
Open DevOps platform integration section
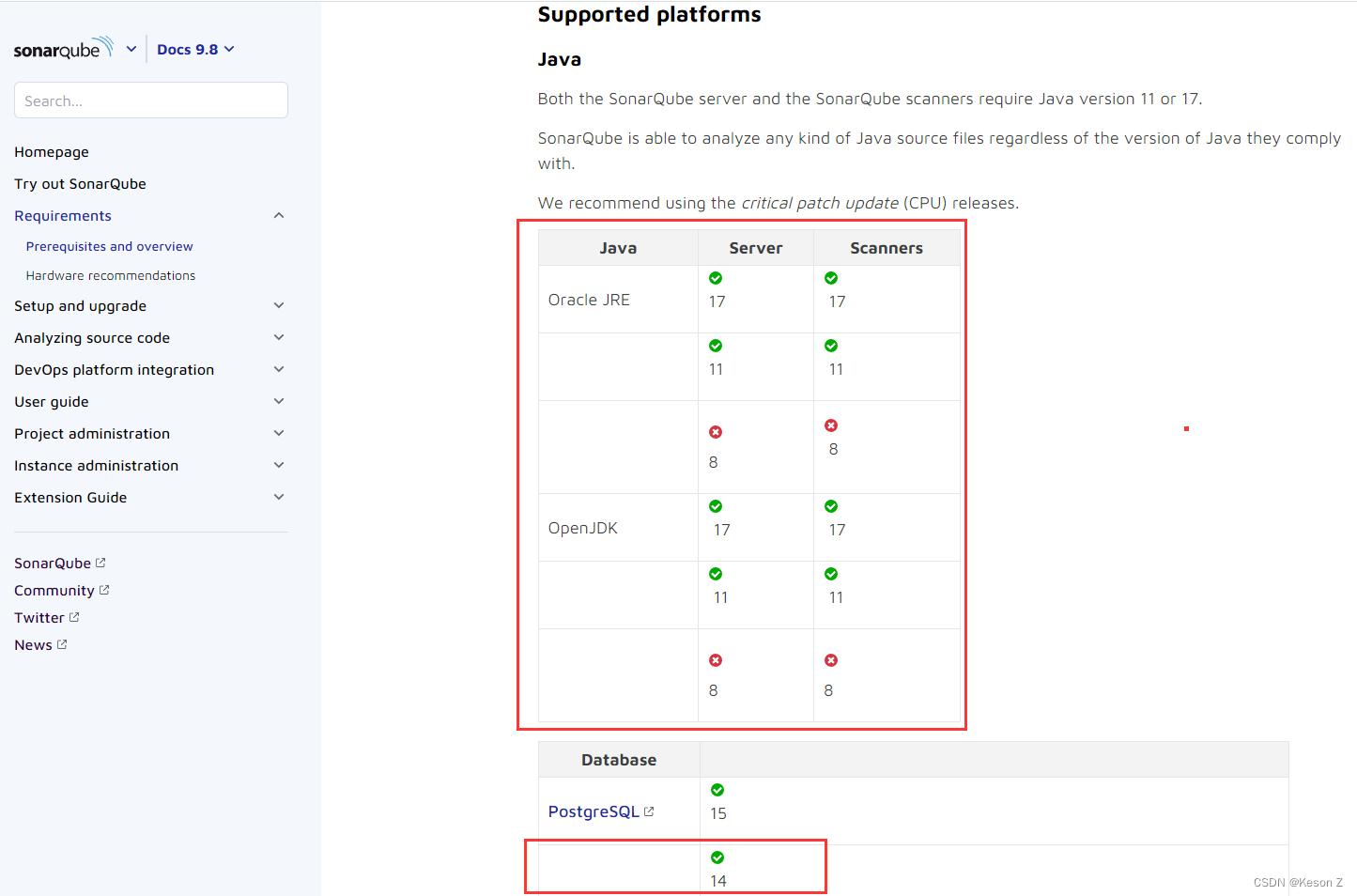[x=115, y=370]
